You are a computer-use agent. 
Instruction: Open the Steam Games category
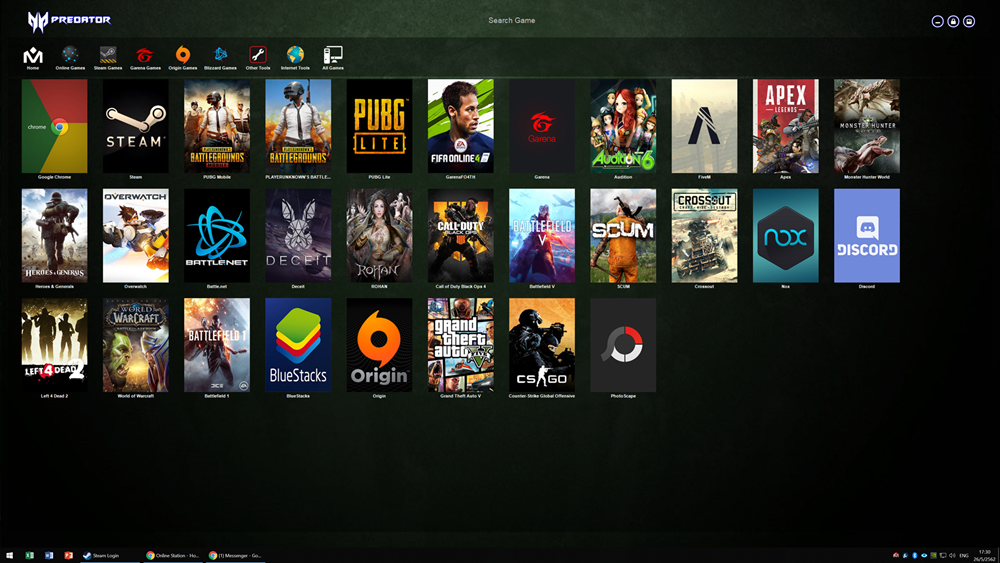[107, 56]
